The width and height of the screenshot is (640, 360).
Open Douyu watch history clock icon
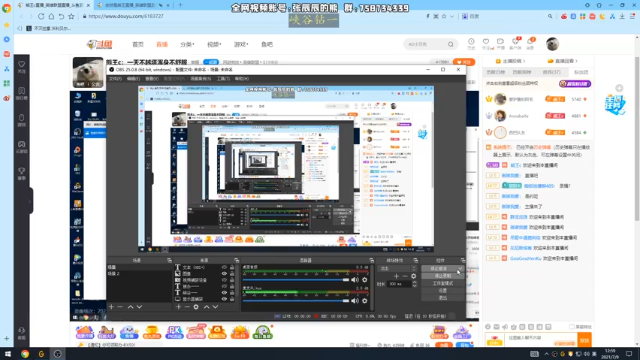(471, 42)
